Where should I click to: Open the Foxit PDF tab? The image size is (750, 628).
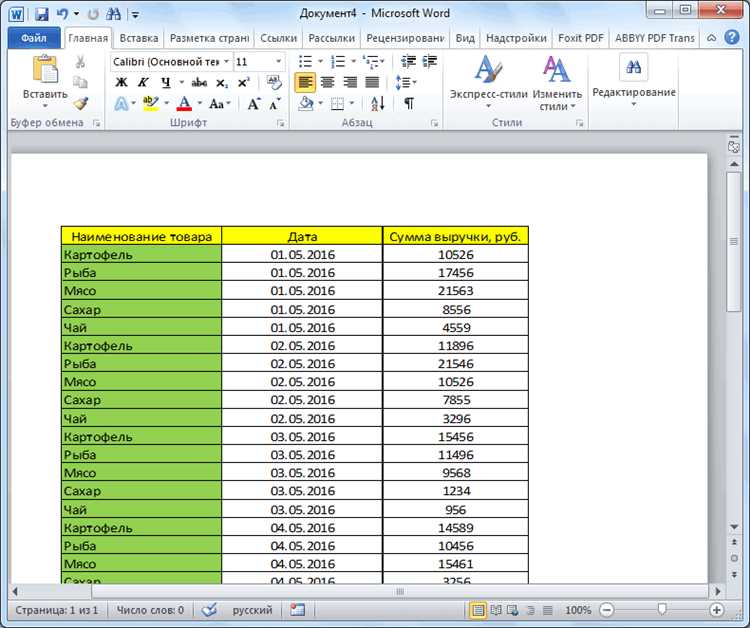(x=581, y=38)
